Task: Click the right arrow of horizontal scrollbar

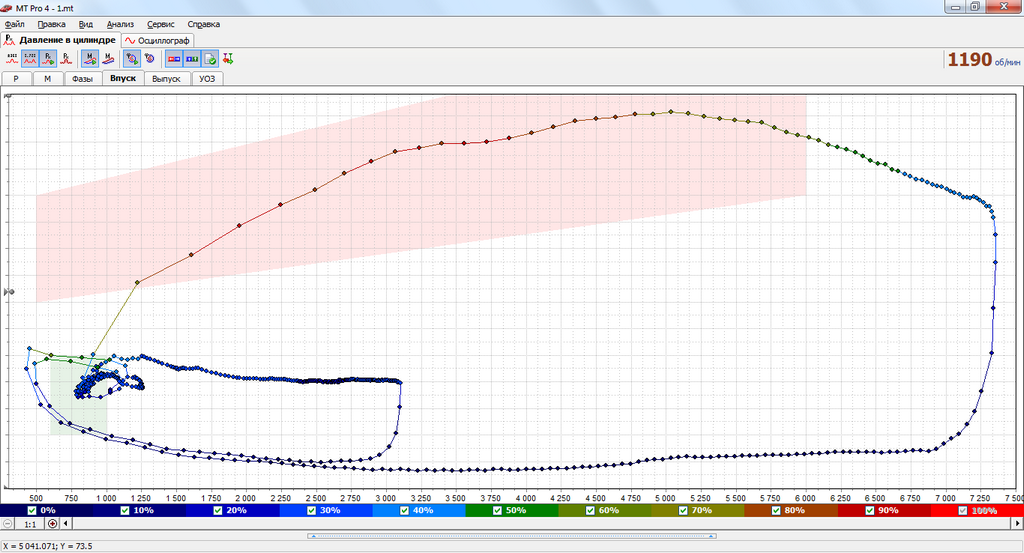Action: [1017, 524]
